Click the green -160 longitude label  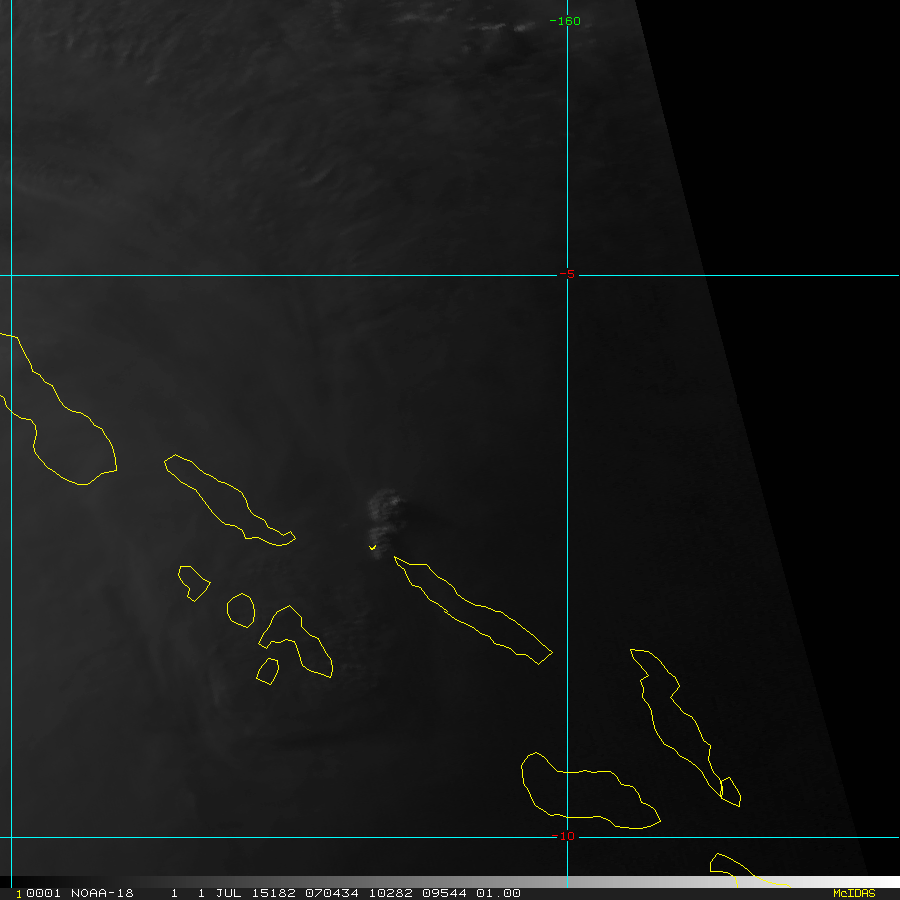pos(565,21)
